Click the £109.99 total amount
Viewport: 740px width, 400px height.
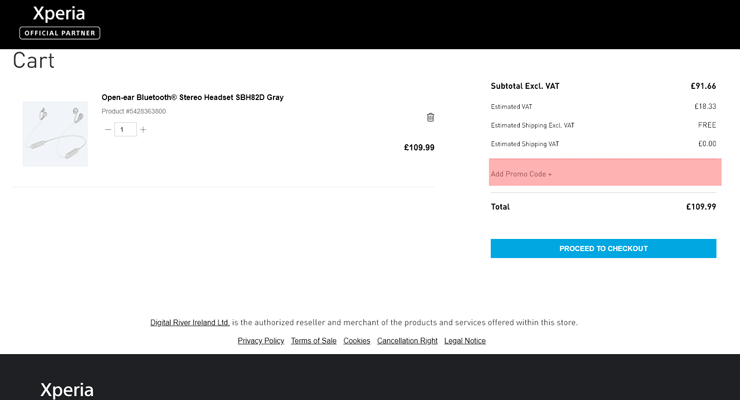701,207
